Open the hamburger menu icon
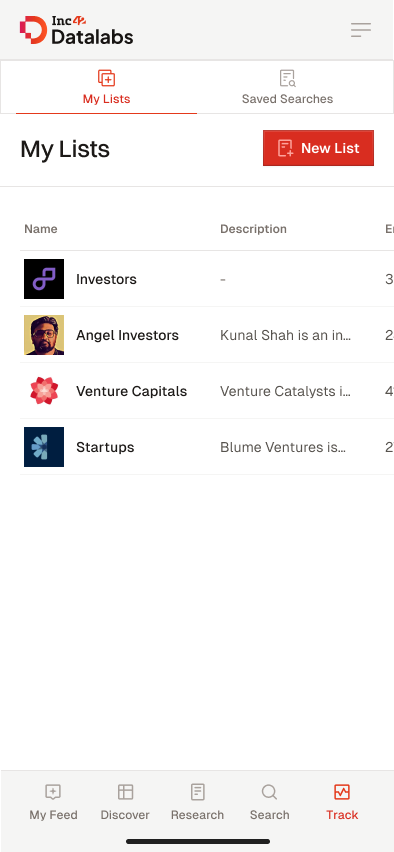Screen dimensions: 394x852 tap(361, 30)
